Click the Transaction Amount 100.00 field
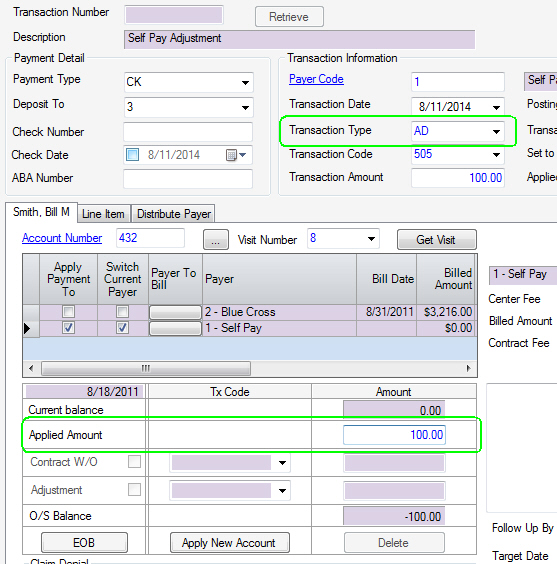This screenshot has height=564, width=557. [x=458, y=178]
